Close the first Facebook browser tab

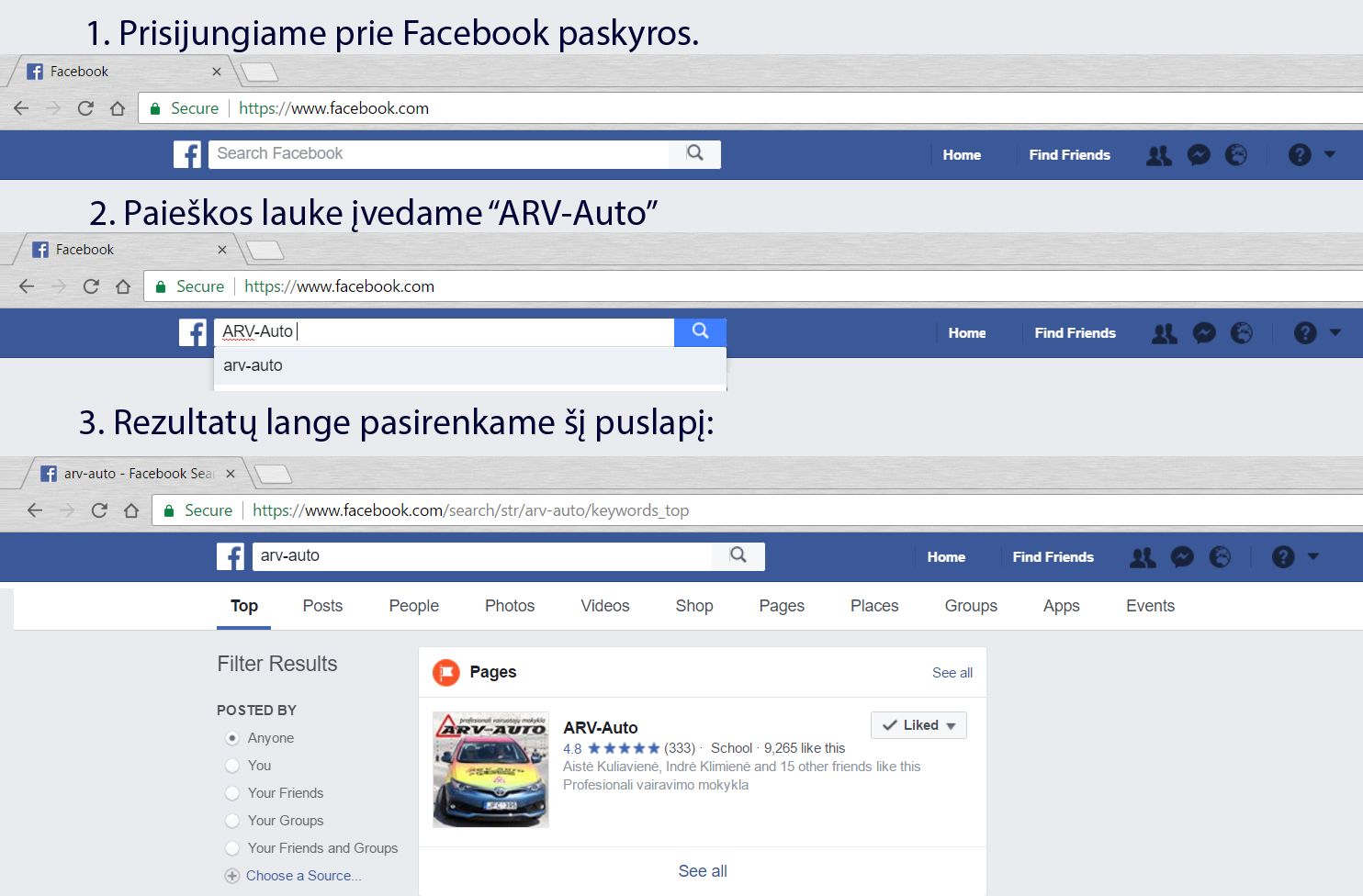pyautogui.click(x=217, y=72)
